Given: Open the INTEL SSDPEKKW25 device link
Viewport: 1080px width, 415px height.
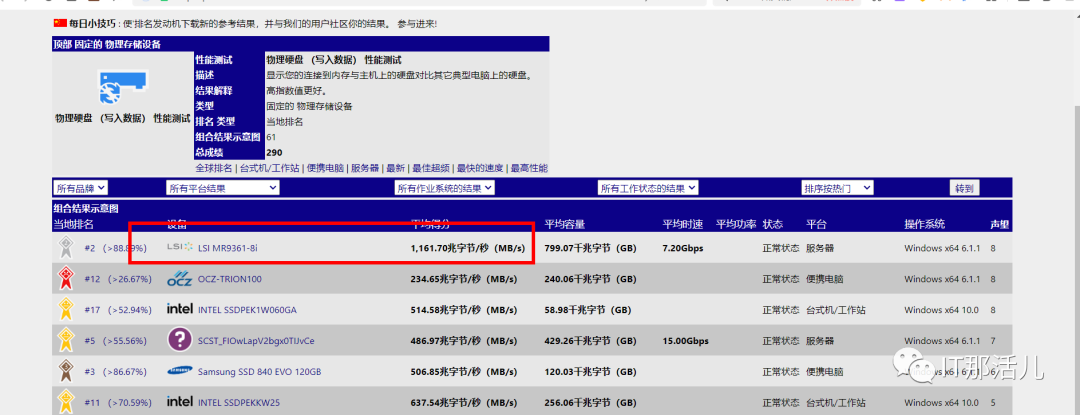Looking at the screenshot, I should (x=239, y=403).
